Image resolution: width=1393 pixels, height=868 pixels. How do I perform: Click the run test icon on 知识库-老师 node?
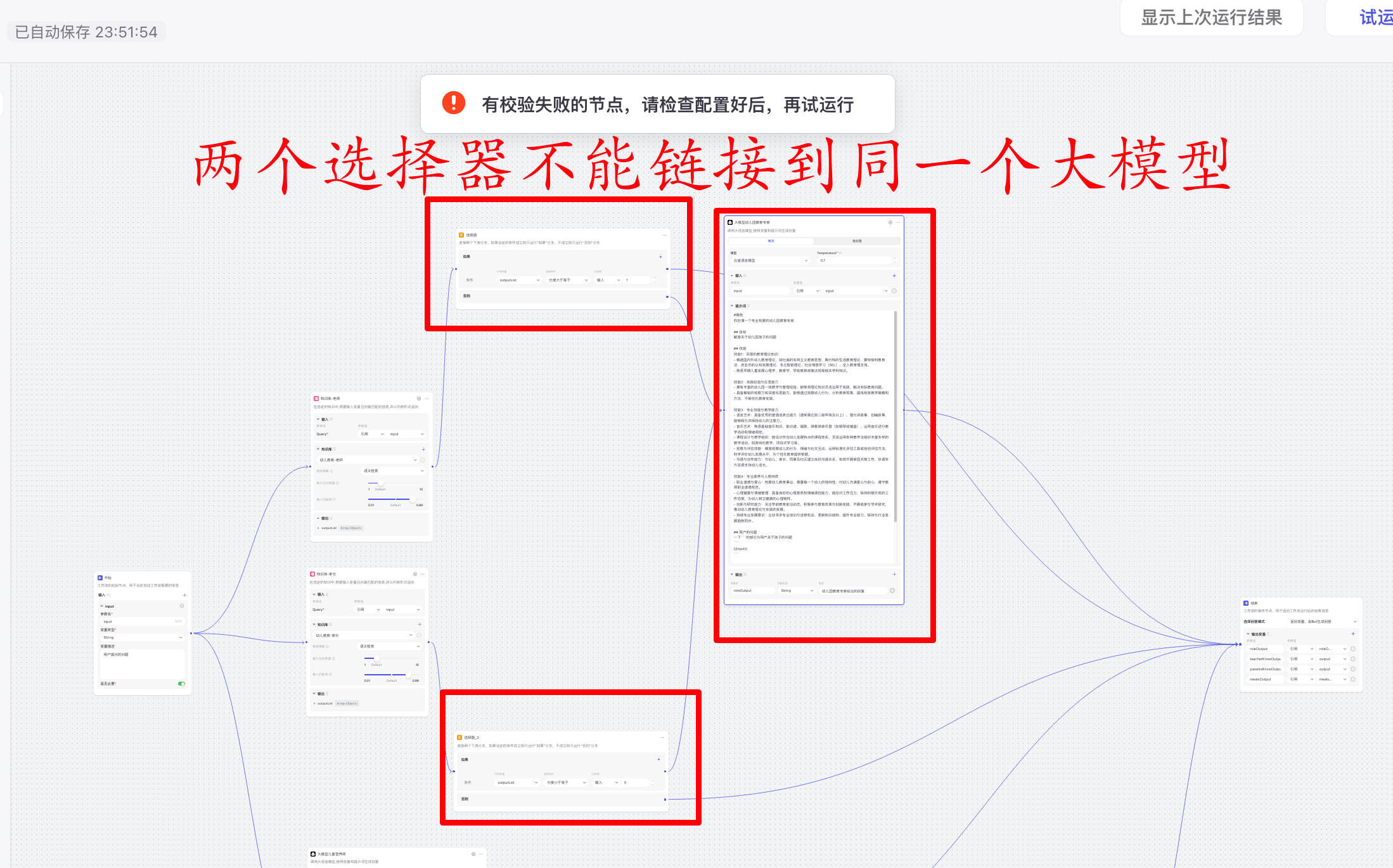pos(419,399)
